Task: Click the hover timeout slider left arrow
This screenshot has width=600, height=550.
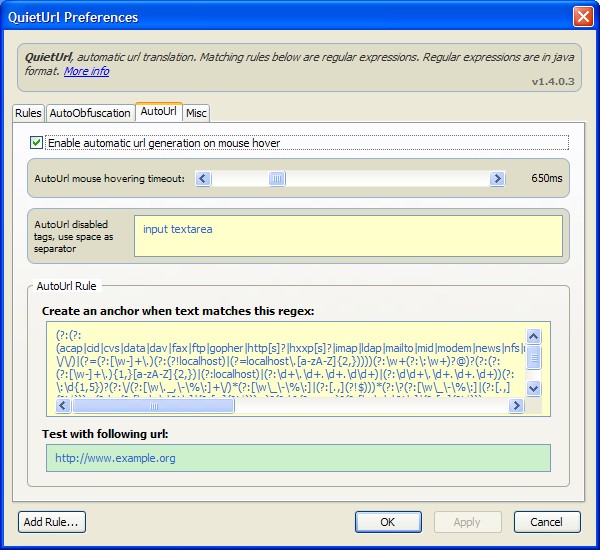Action: point(203,178)
